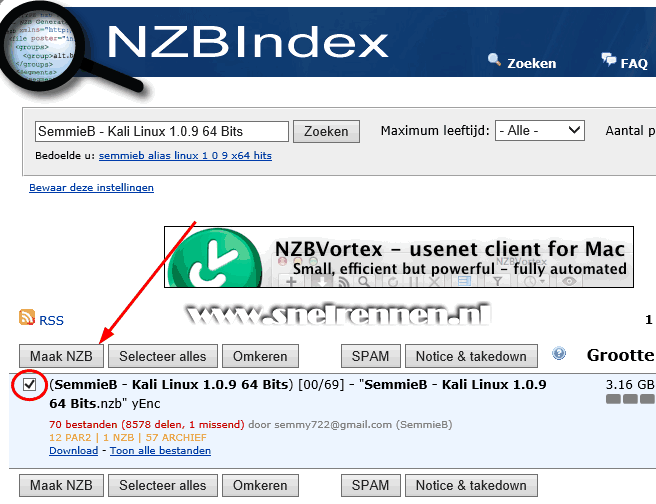The width and height of the screenshot is (656, 504).
Task: Click the top SPAM button
Action: (x=371, y=356)
